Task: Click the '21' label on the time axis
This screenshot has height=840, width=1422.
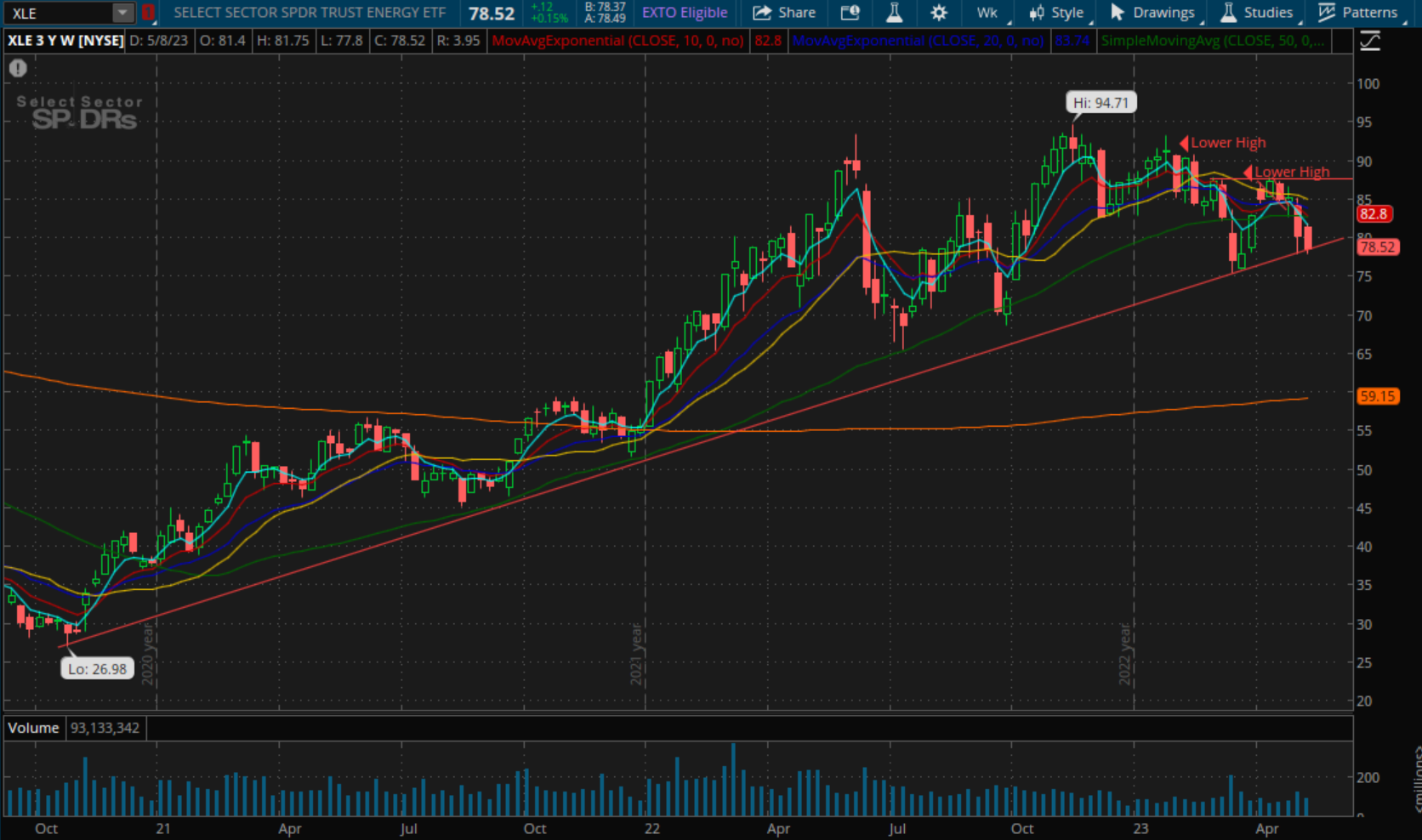Action: click(x=163, y=829)
